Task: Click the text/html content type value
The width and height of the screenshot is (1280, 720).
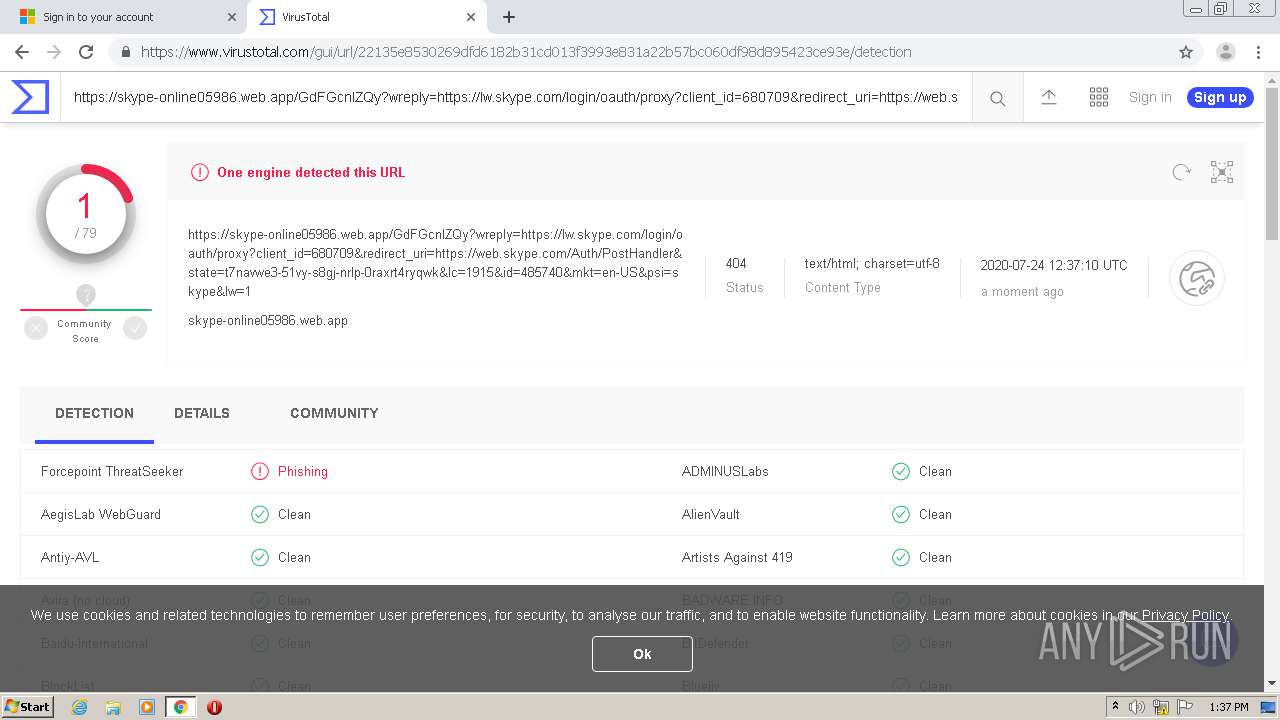Action: [872, 264]
